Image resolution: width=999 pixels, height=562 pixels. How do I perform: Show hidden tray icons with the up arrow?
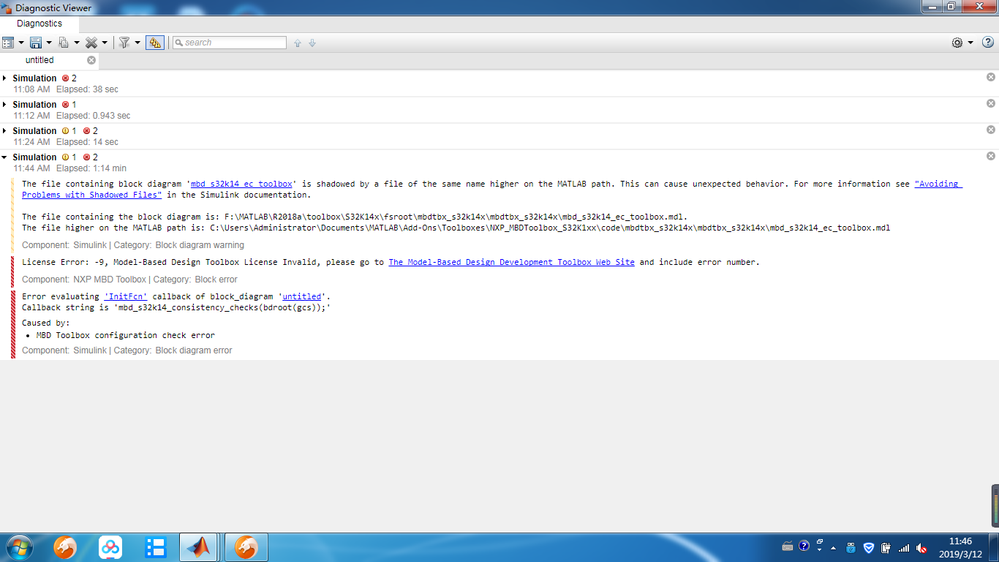[x=833, y=548]
